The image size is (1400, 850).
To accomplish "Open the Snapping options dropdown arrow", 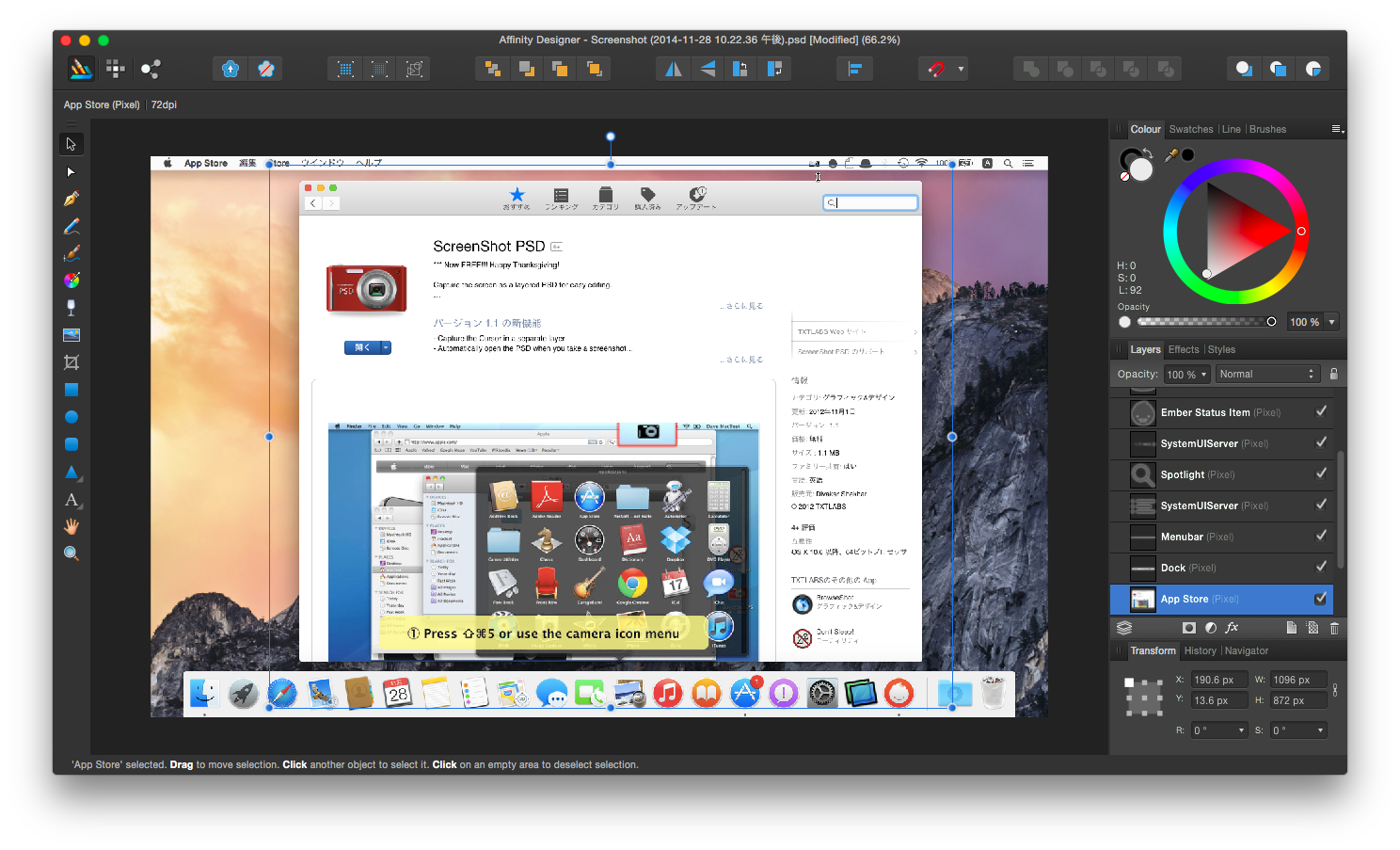I will click(x=961, y=69).
